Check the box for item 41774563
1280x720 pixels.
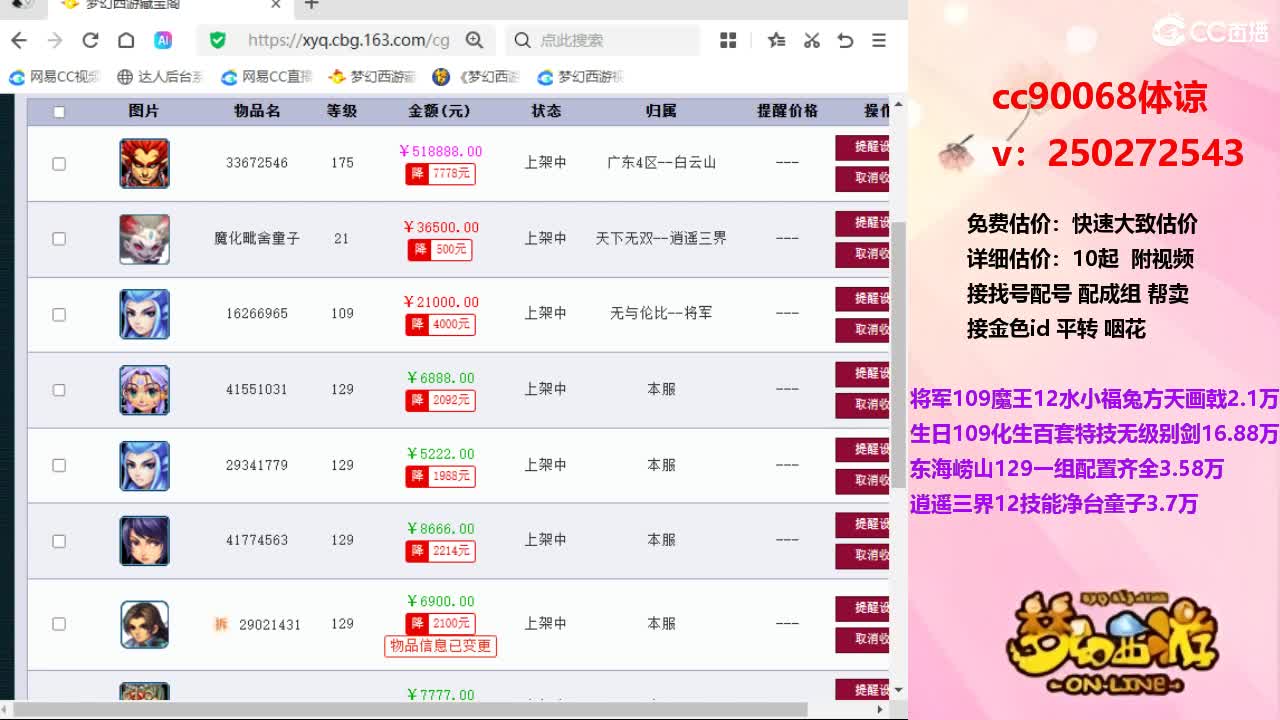[x=59, y=541]
